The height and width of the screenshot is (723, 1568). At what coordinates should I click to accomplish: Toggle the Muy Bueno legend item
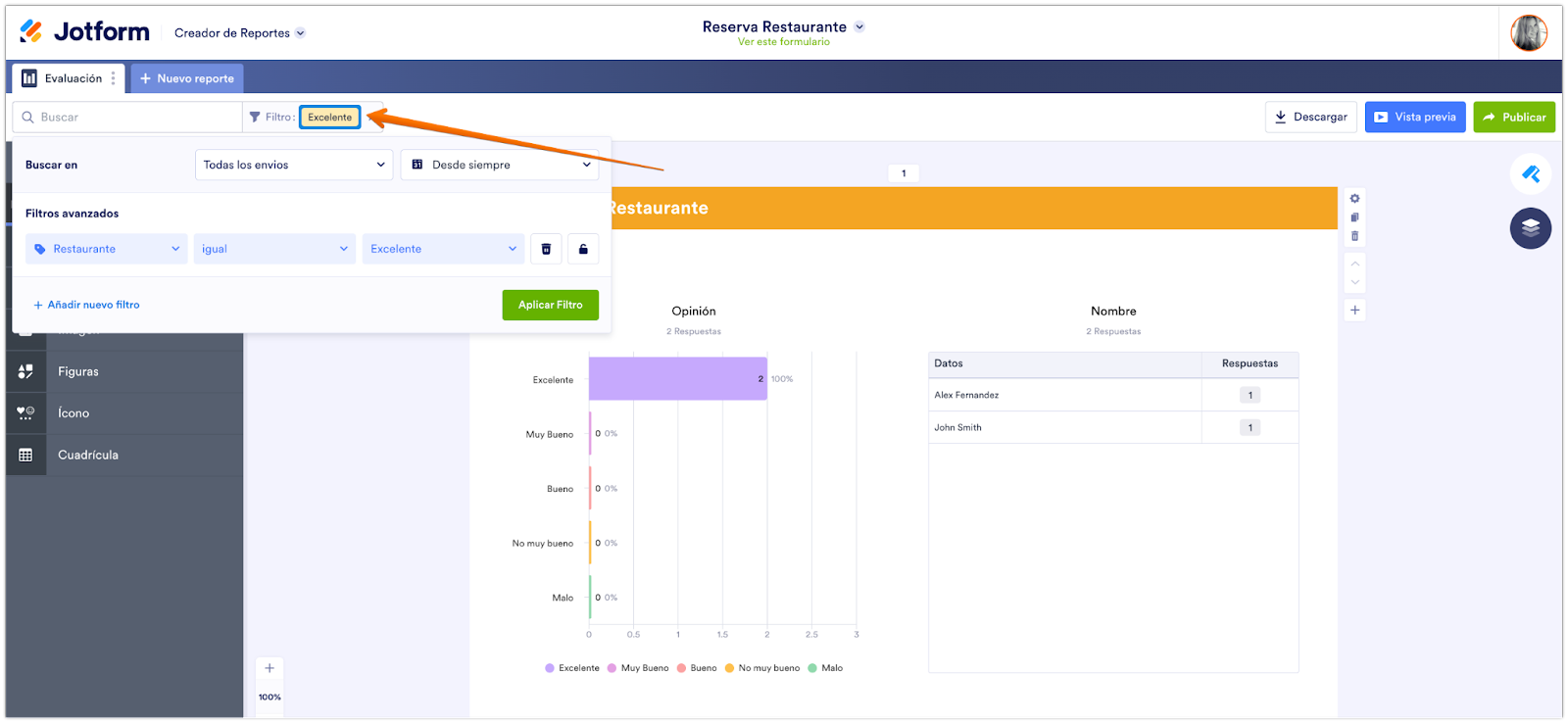pyautogui.click(x=638, y=668)
